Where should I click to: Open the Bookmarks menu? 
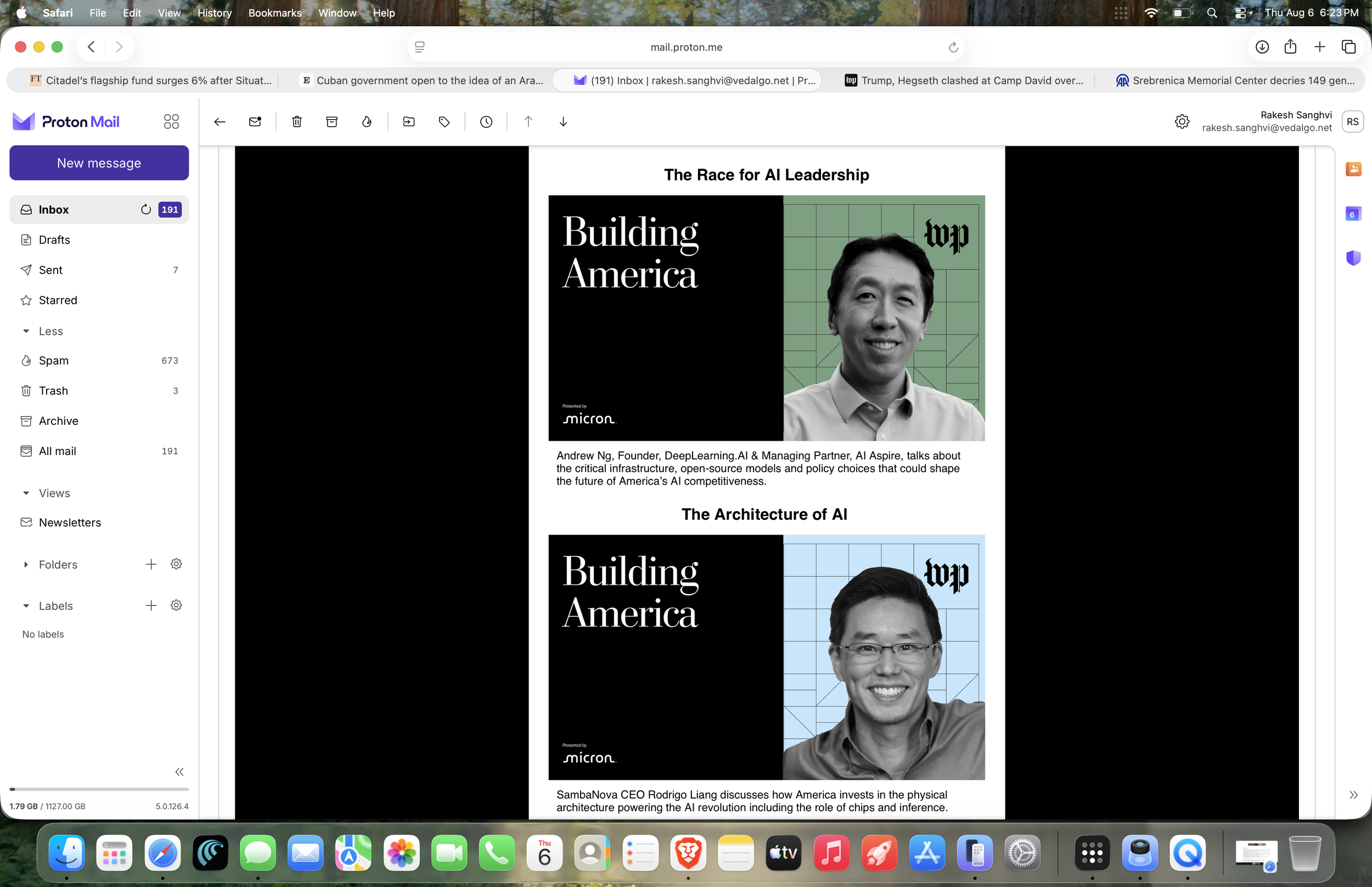(274, 13)
